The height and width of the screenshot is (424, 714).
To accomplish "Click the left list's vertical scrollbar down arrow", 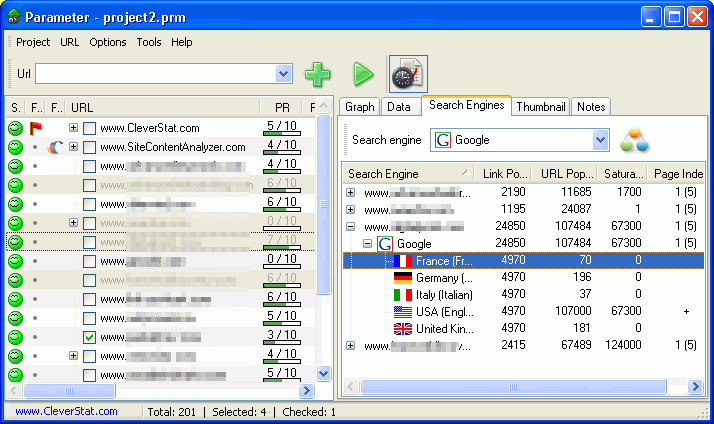I will coord(323,374).
